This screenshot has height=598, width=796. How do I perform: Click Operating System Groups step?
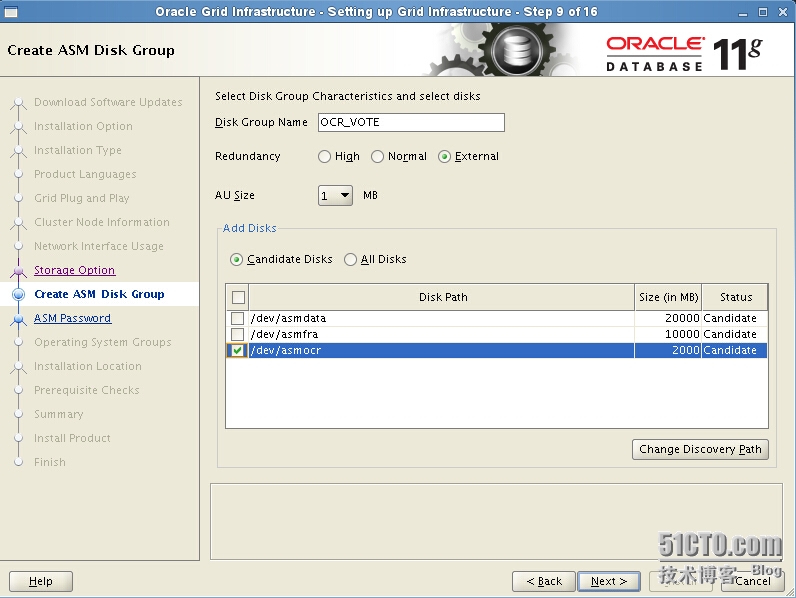pos(103,342)
